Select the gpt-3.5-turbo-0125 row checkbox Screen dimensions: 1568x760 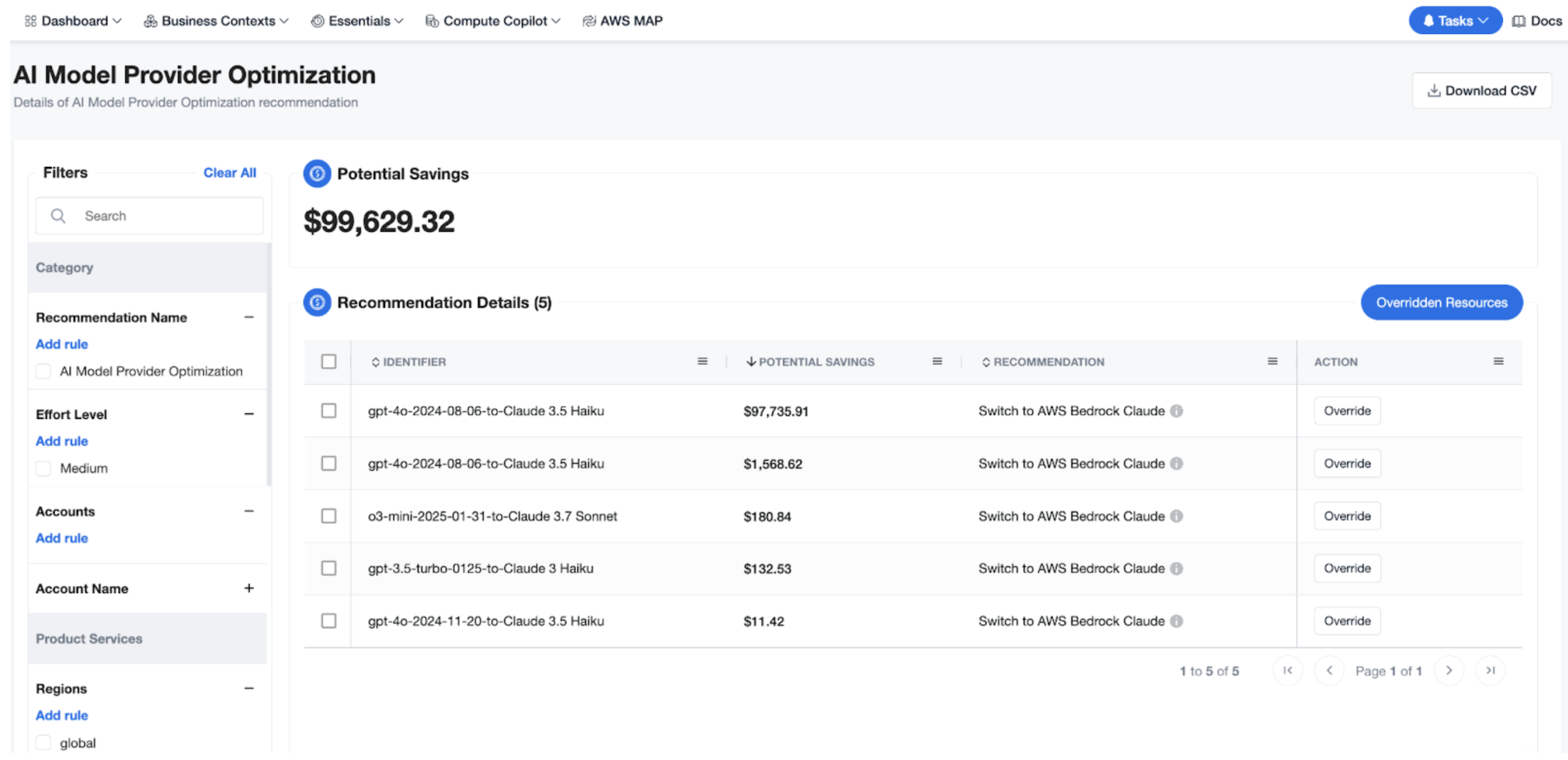click(329, 568)
